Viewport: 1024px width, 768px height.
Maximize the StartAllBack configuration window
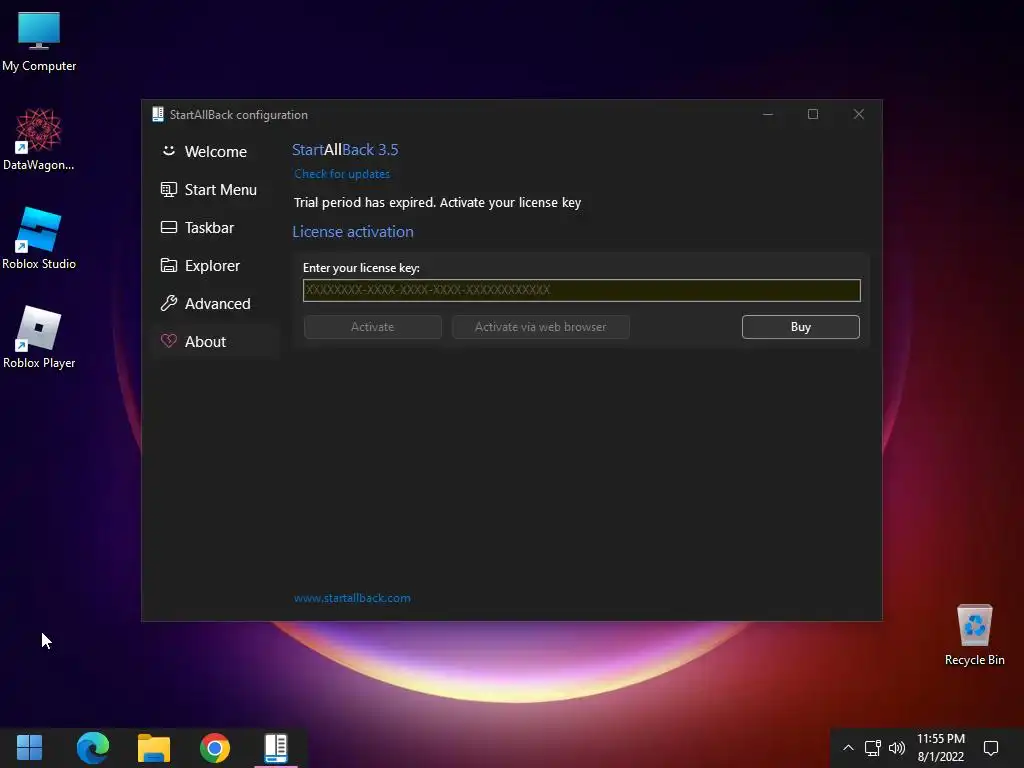click(x=813, y=114)
